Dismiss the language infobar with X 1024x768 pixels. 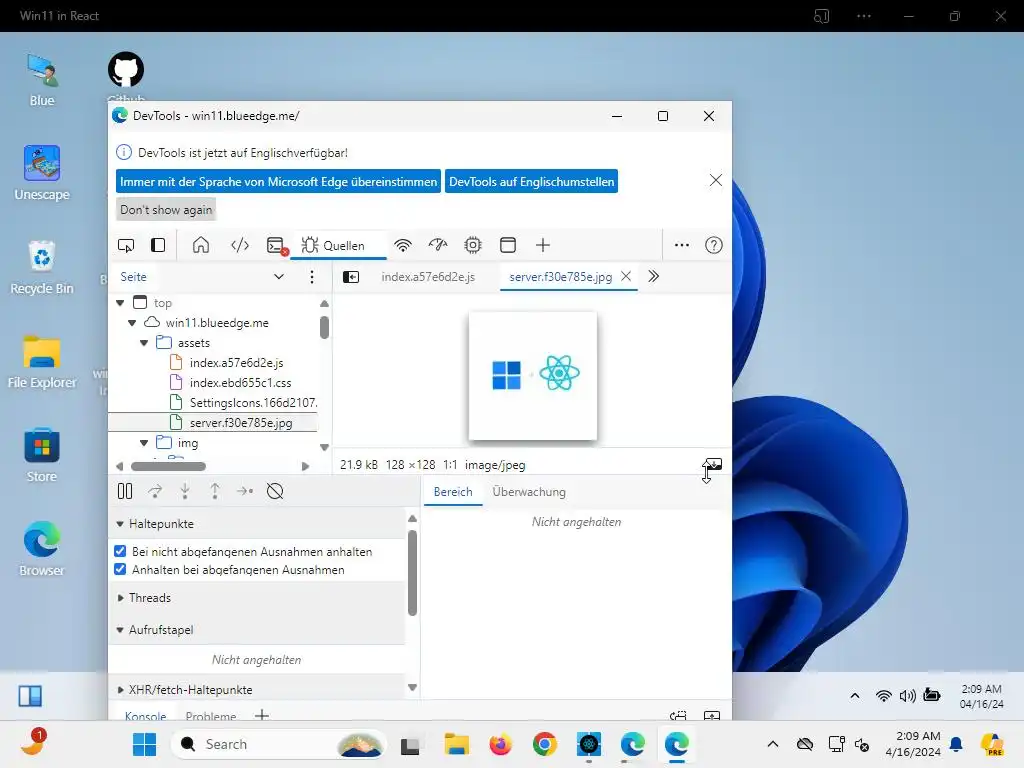point(716,180)
